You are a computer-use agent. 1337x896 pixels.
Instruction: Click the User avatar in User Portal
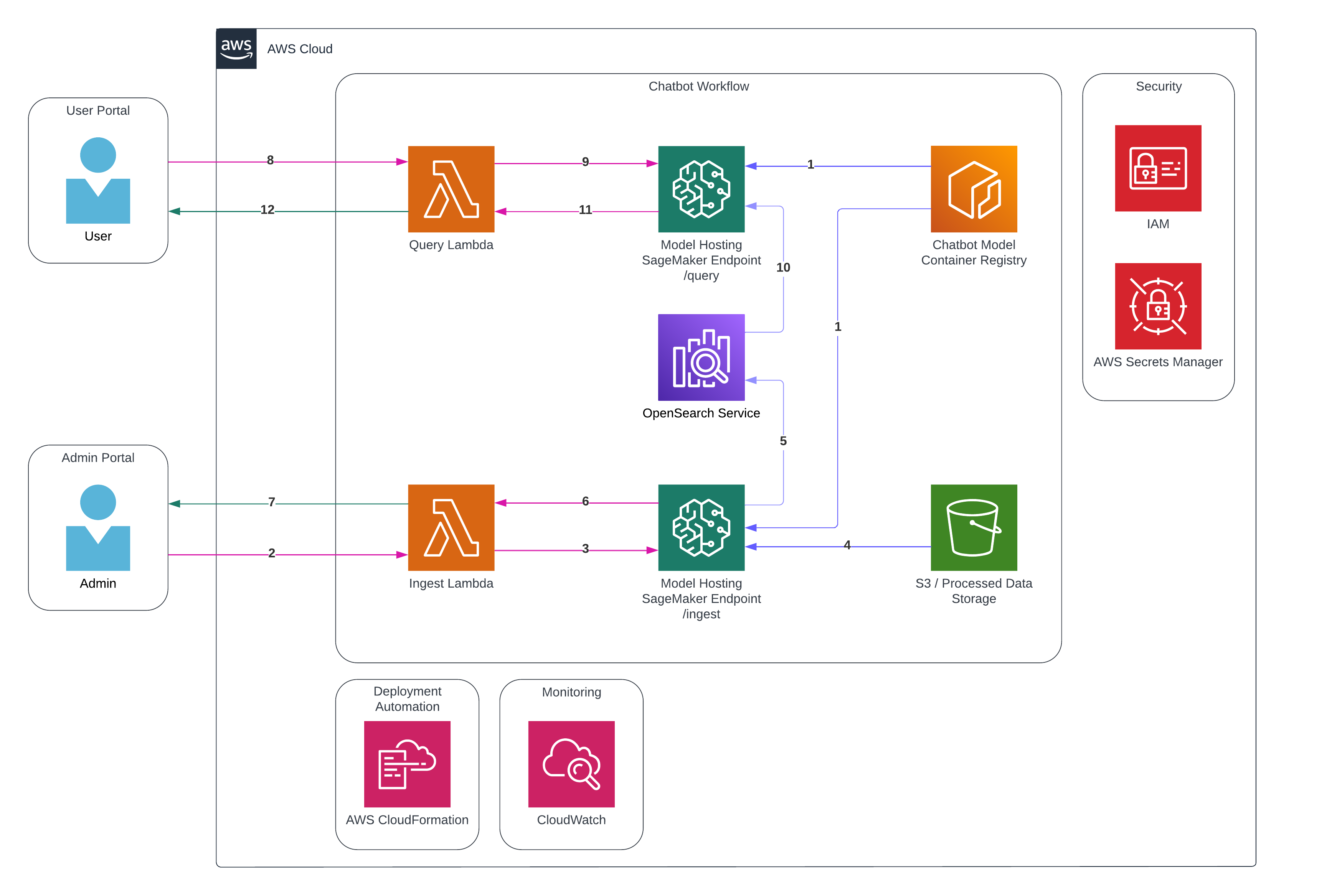(x=98, y=180)
